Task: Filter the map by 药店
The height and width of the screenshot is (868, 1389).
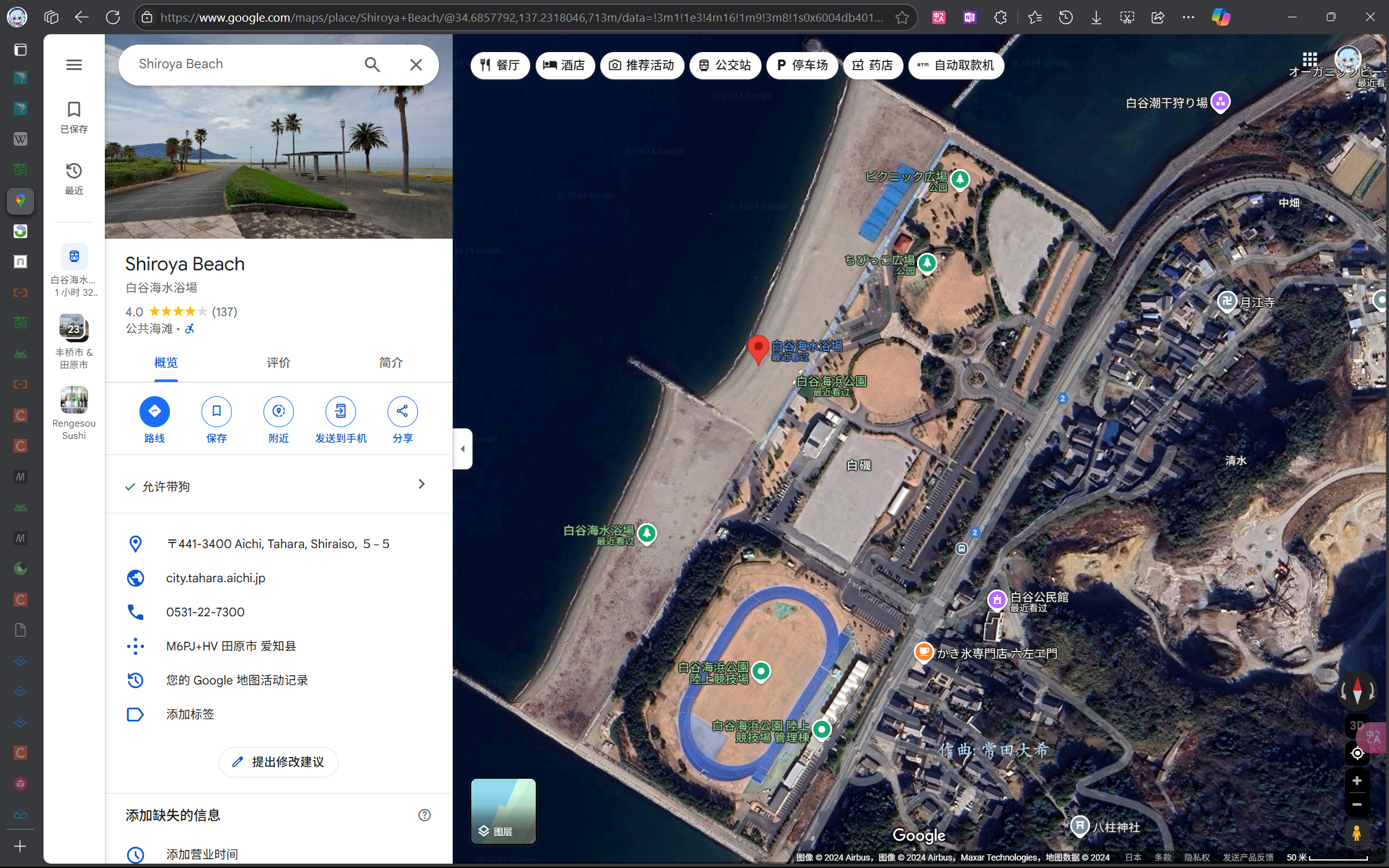Action: 872,65
